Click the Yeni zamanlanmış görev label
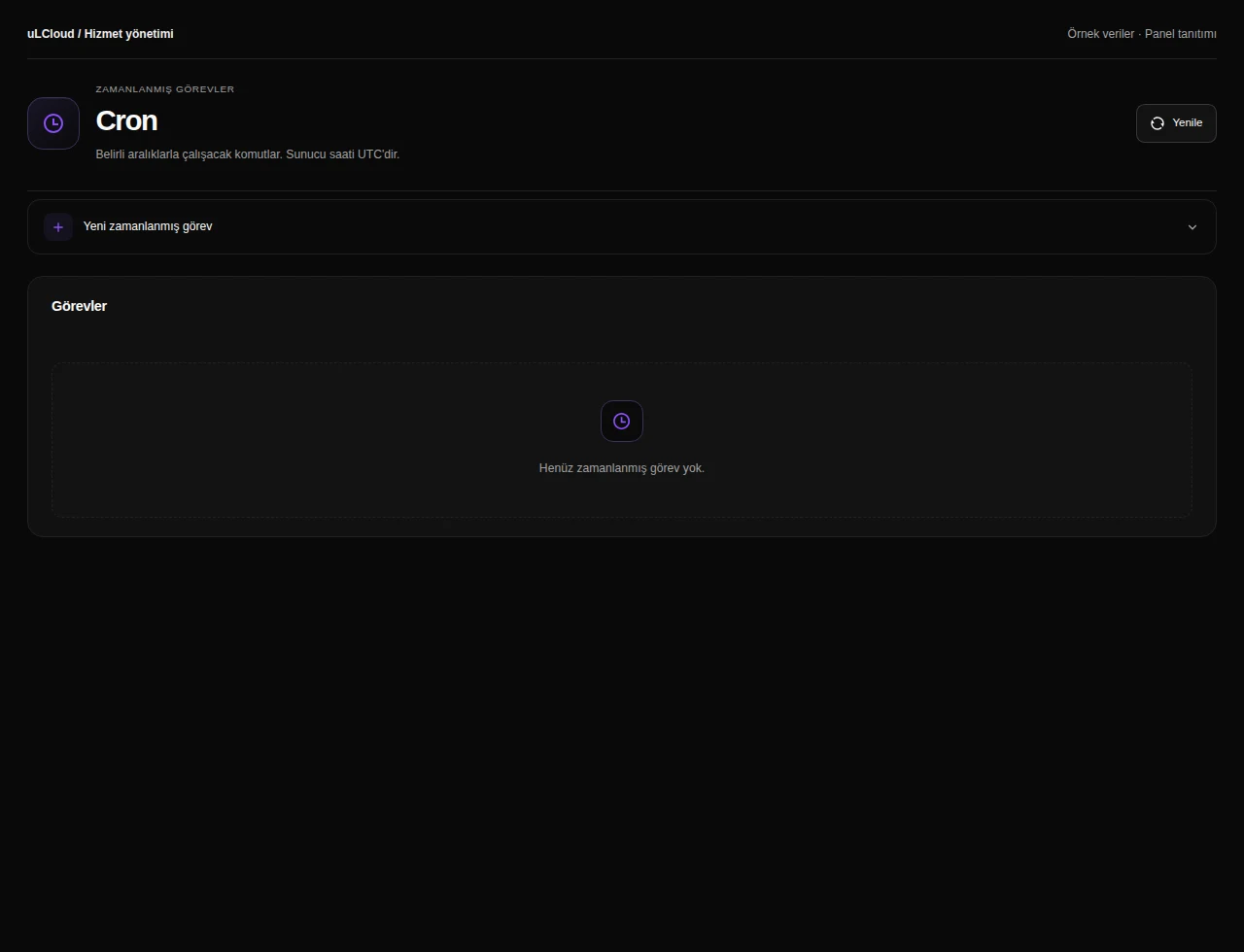This screenshot has width=1244, height=952. coord(148,226)
